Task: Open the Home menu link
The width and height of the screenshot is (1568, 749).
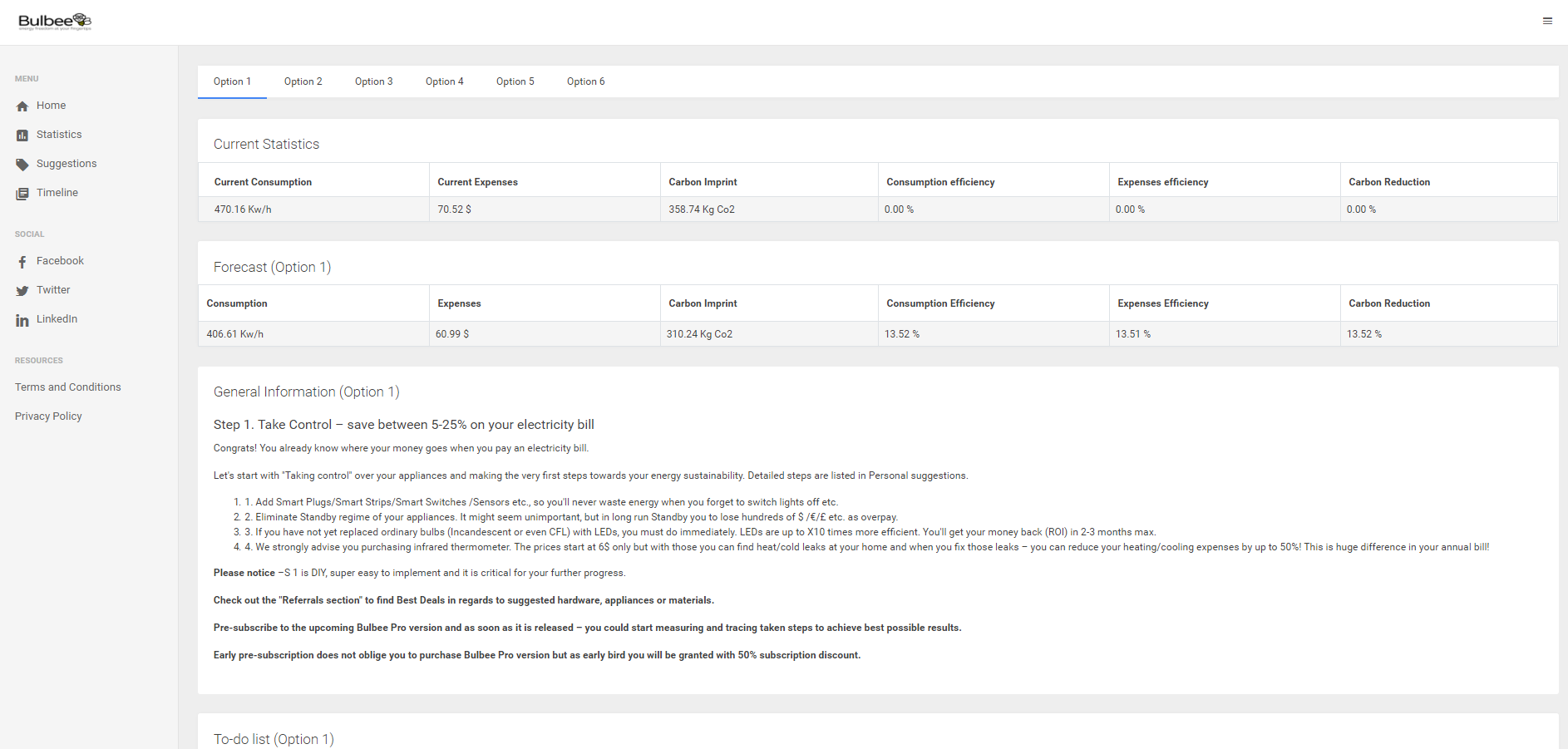Action: [51, 106]
